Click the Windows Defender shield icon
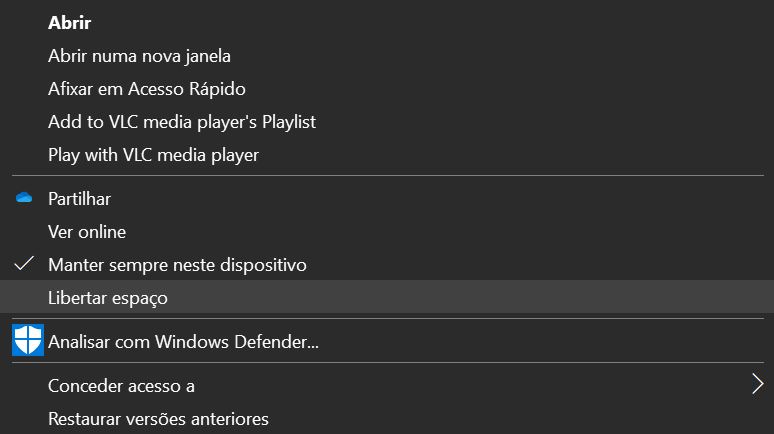This screenshot has height=434, width=774. tap(27, 340)
